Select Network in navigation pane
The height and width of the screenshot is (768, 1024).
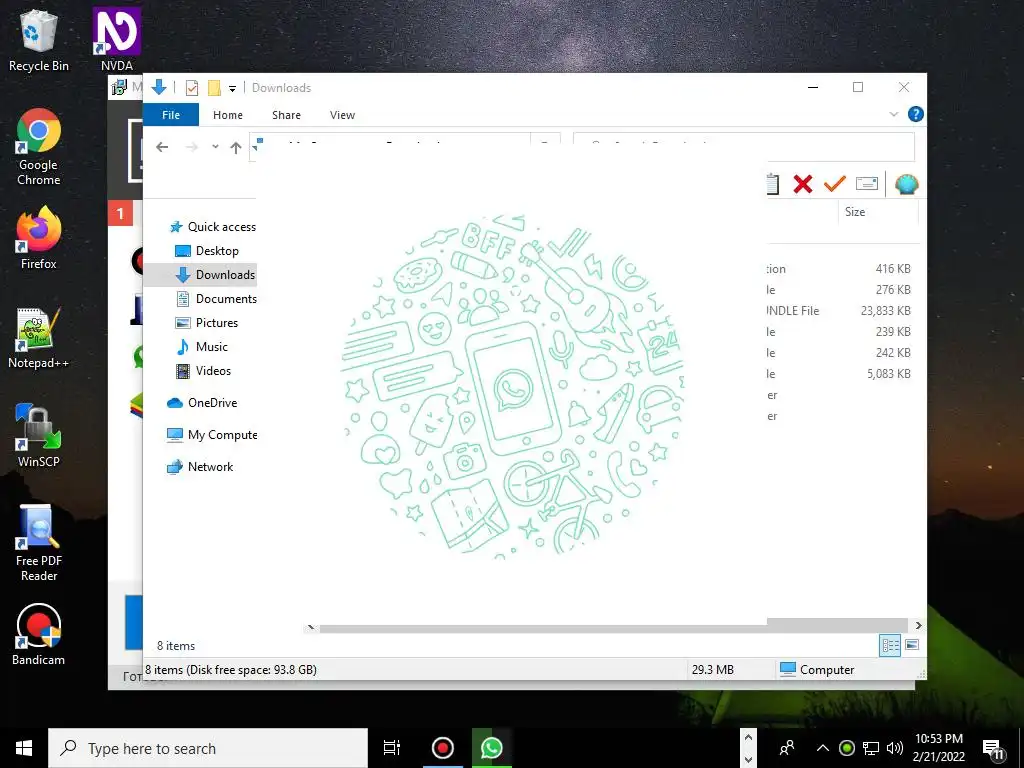pos(200,467)
